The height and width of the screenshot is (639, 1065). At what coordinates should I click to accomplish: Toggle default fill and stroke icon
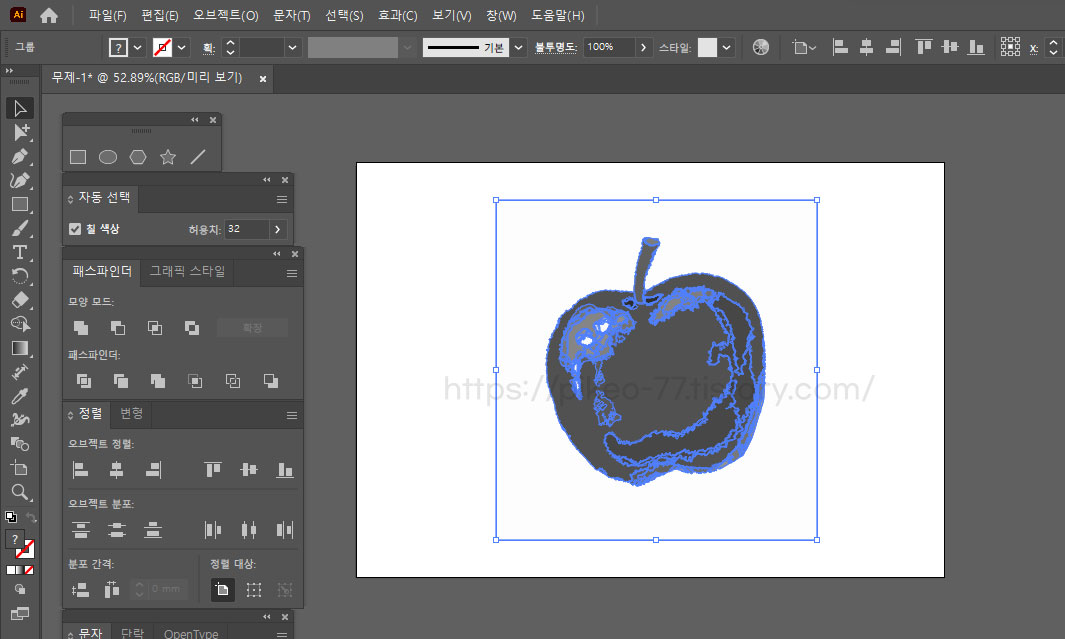[x=11, y=517]
